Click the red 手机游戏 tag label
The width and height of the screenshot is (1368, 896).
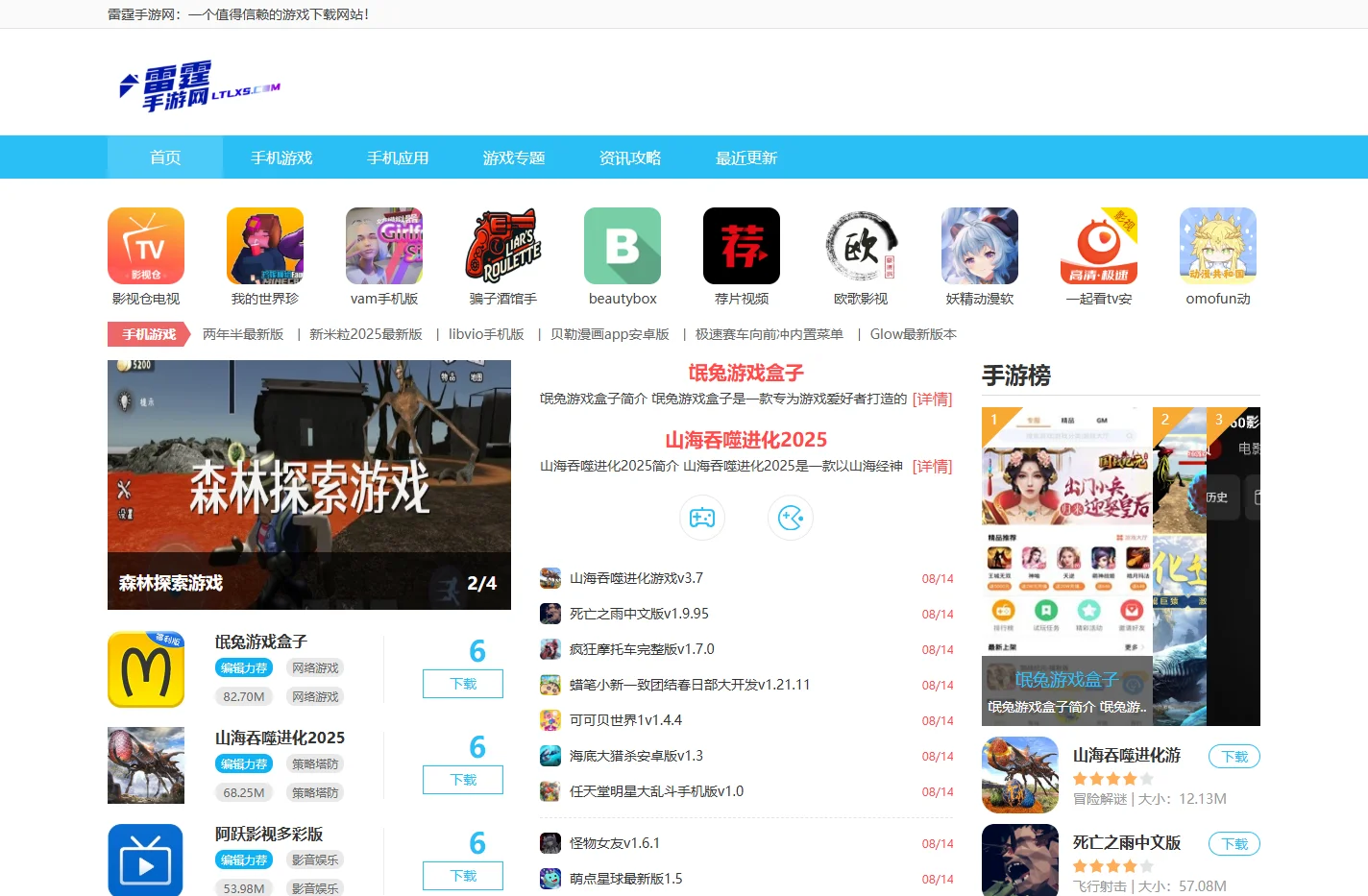(149, 334)
